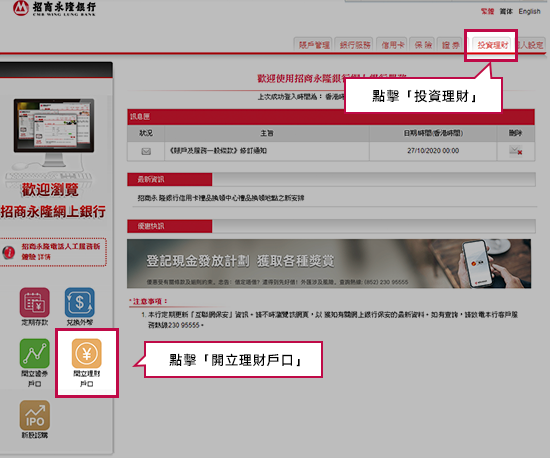Image resolution: width=550 pixels, height=458 pixels.
Task: Click the CMB Wing Lung Bank logo
Action: click(x=55, y=8)
